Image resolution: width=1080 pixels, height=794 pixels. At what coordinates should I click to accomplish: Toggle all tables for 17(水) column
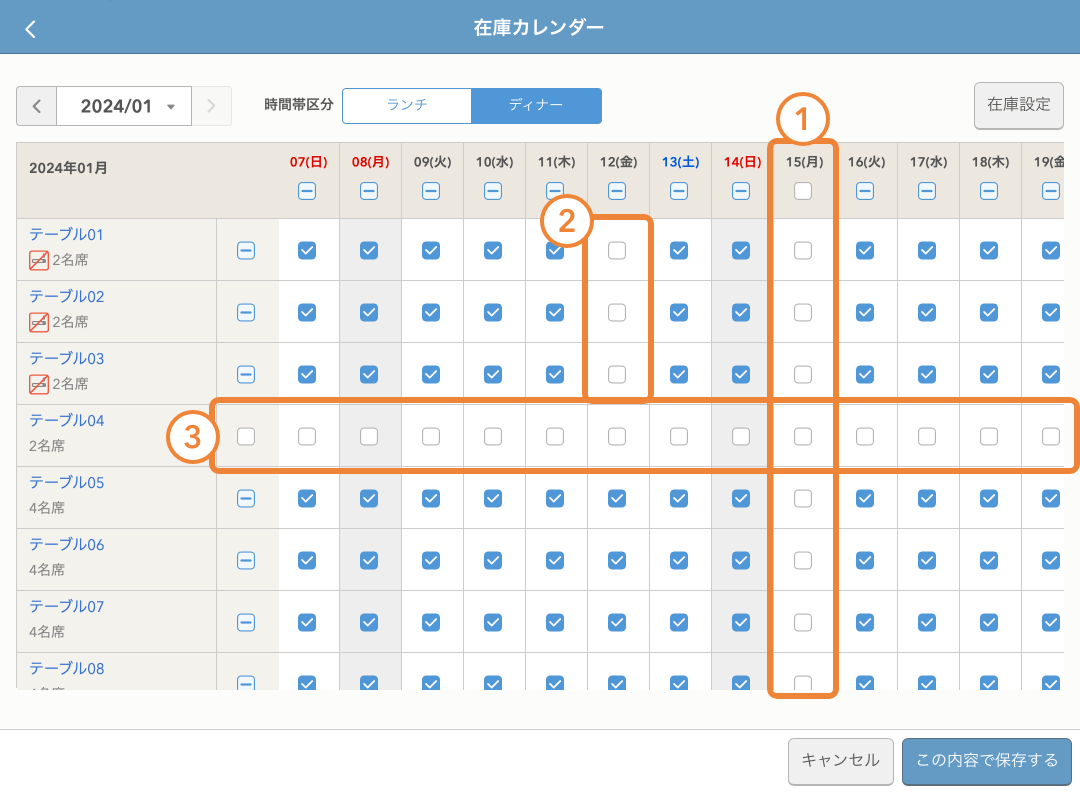tap(927, 191)
